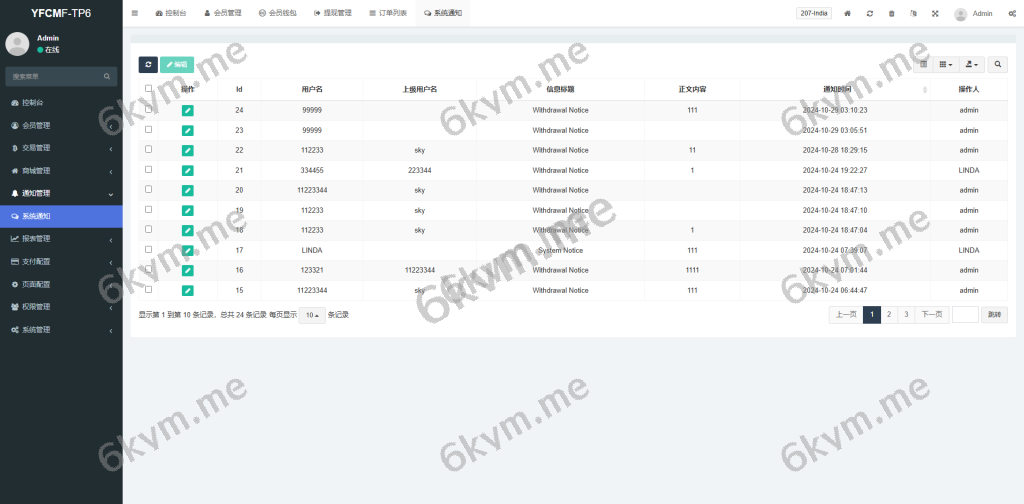Collapse sidebar using the hamburger menu icon
Viewport: 1024px width, 504px height.
pyautogui.click(x=135, y=14)
